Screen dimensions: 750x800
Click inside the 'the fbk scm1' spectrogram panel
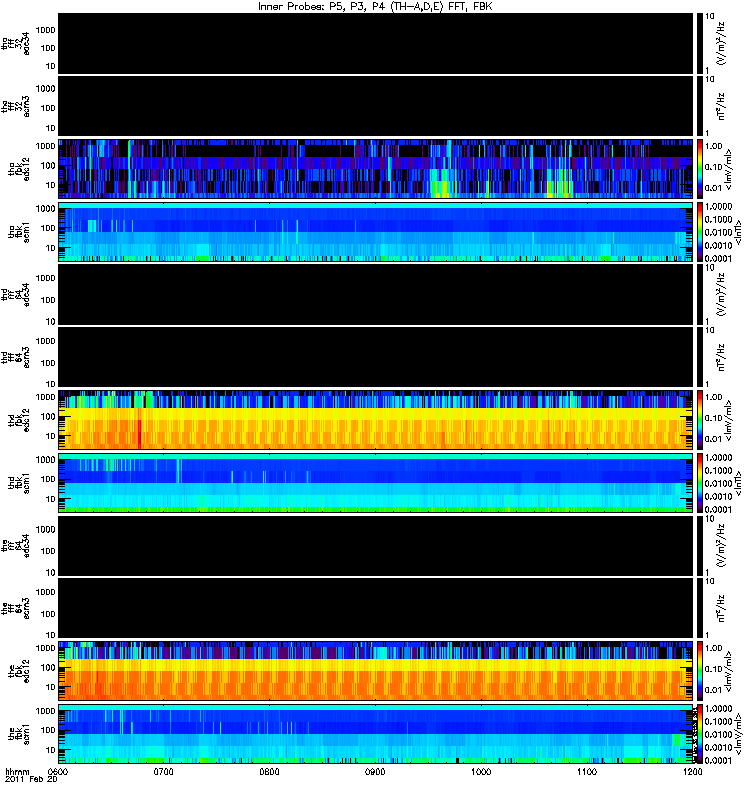click(x=375, y=734)
